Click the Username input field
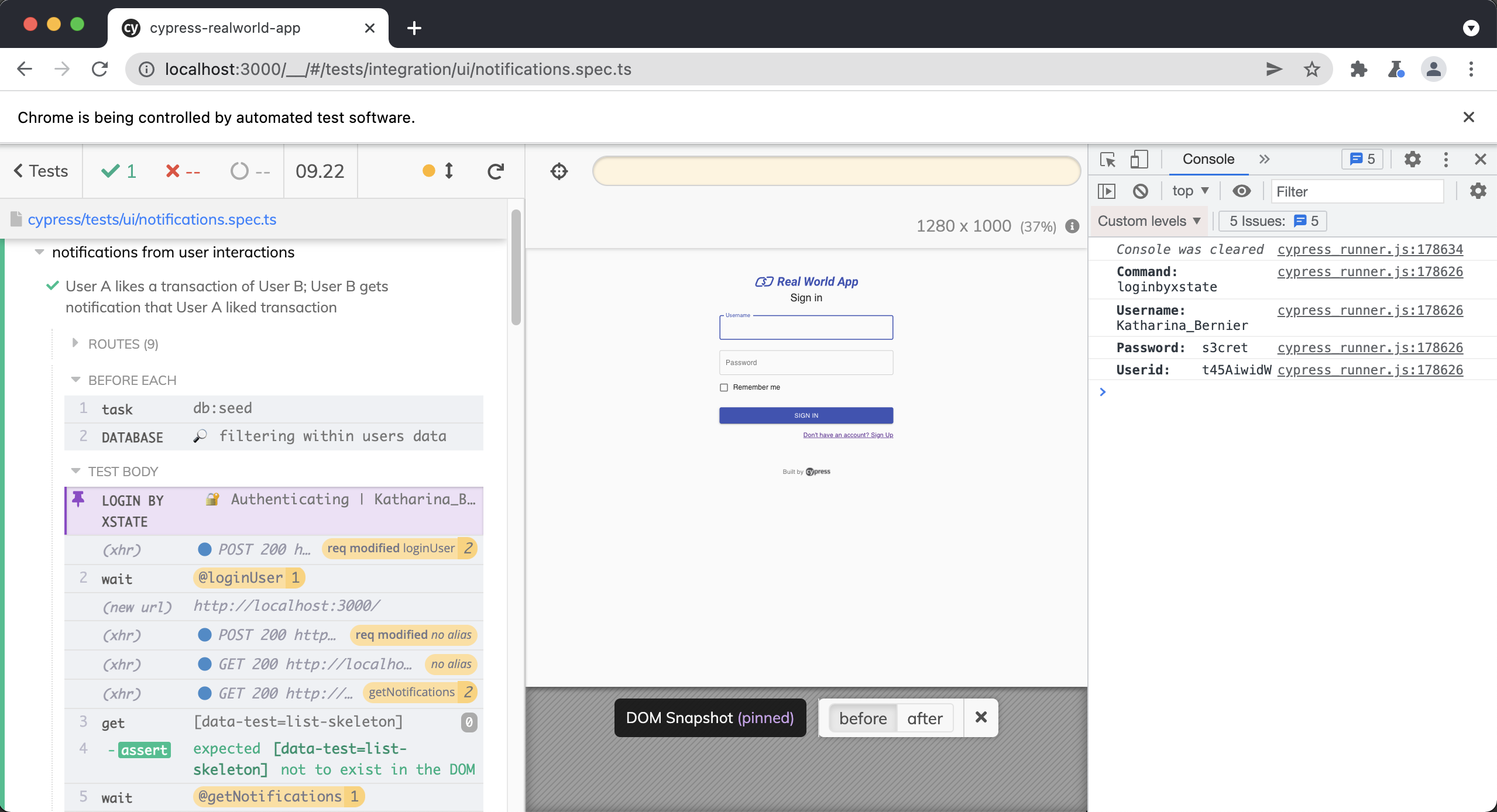The height and width of the screenshot is (812, 1497). tap(805, 328)
